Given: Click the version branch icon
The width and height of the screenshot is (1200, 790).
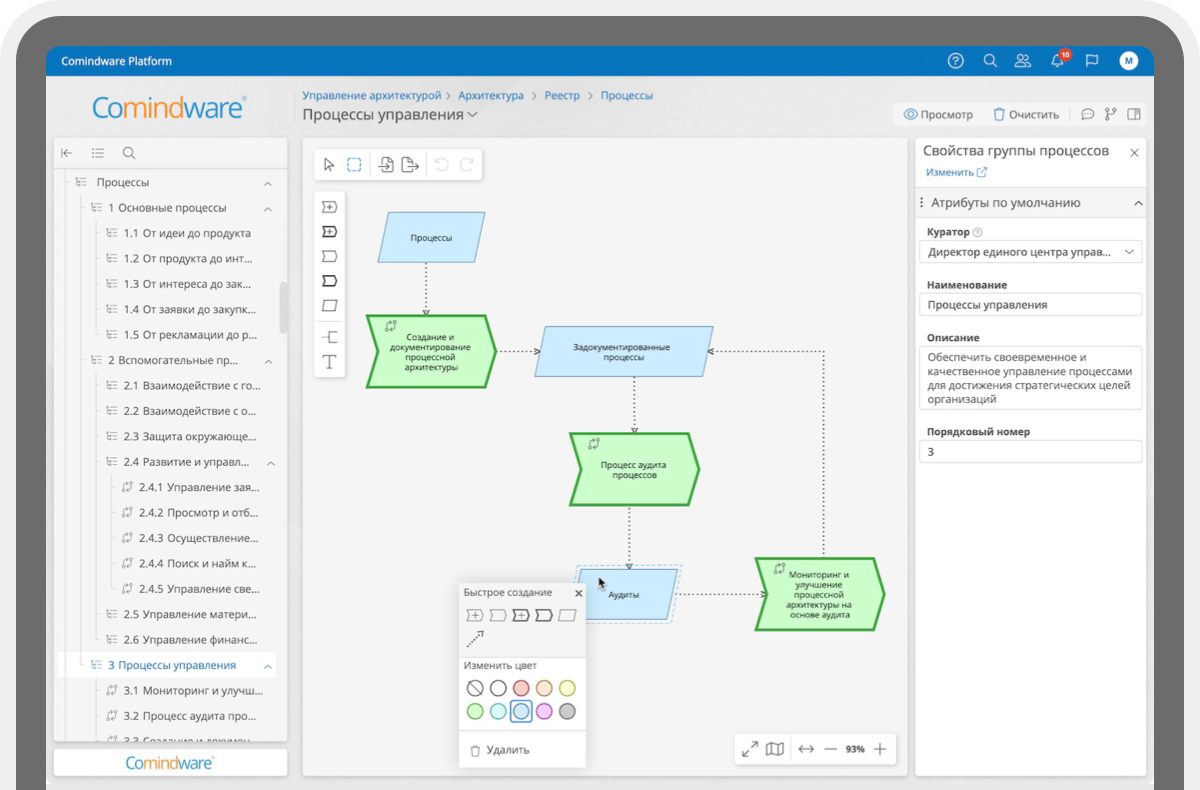Looking at the screenshot, I should click(1110, 114).
